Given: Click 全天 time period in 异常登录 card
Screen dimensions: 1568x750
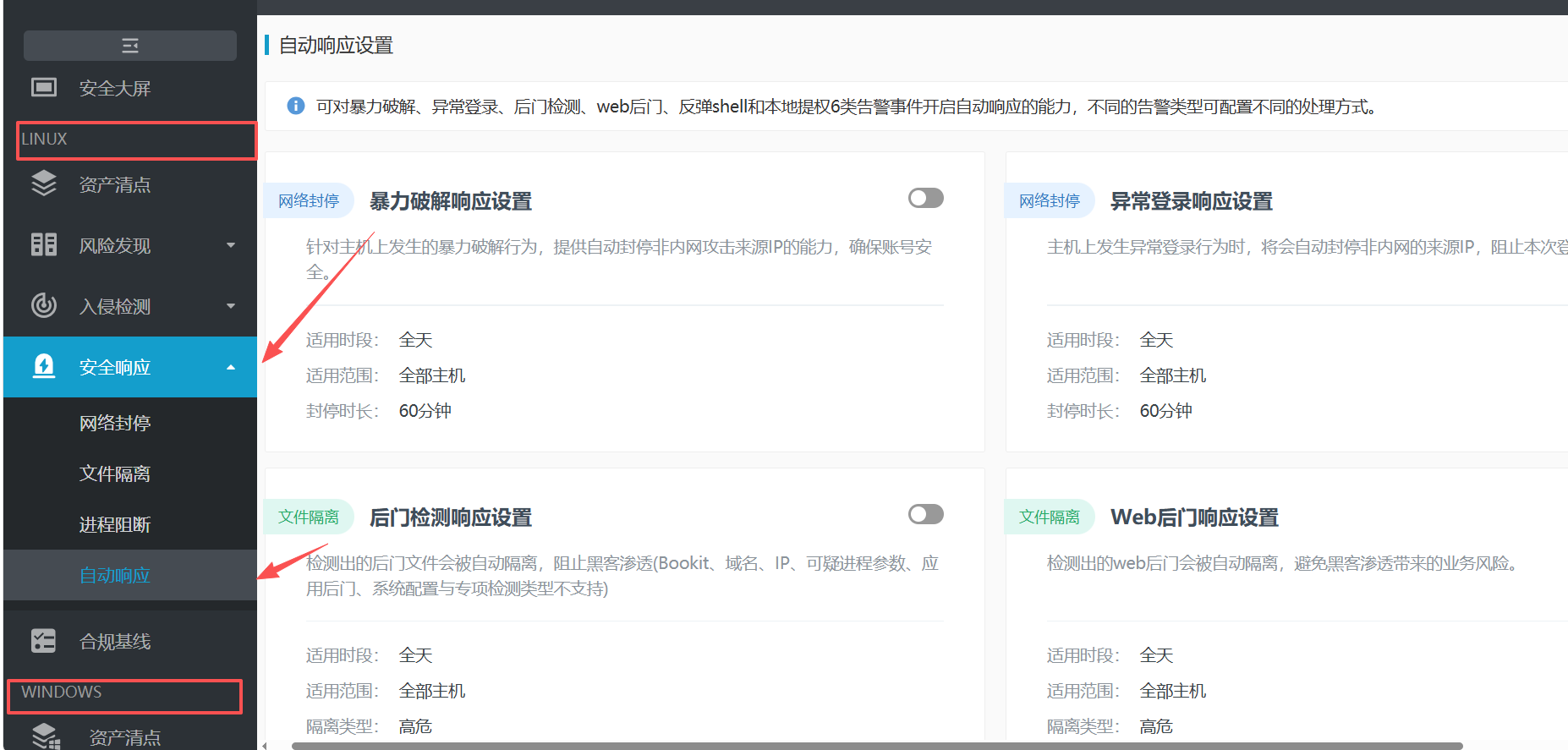Looking at the screenshot, I should pos(1157,340).
